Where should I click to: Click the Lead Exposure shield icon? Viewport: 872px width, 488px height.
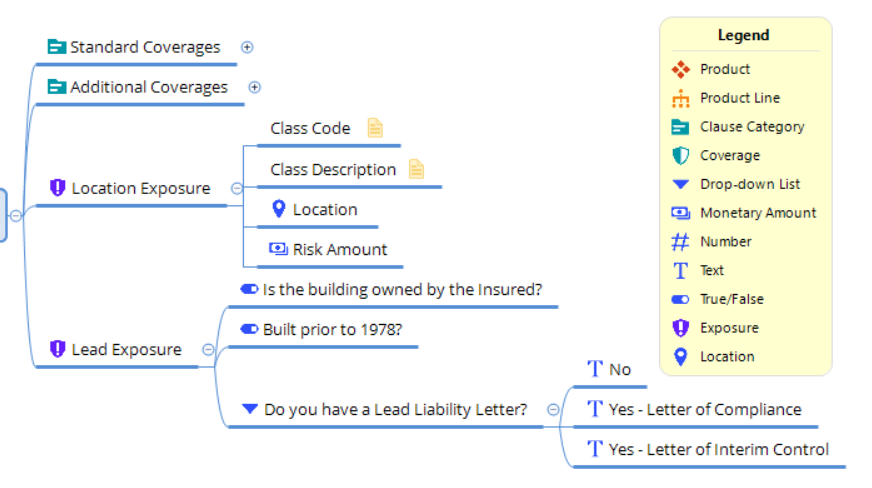pyautogui.click(x=57, y=349)
